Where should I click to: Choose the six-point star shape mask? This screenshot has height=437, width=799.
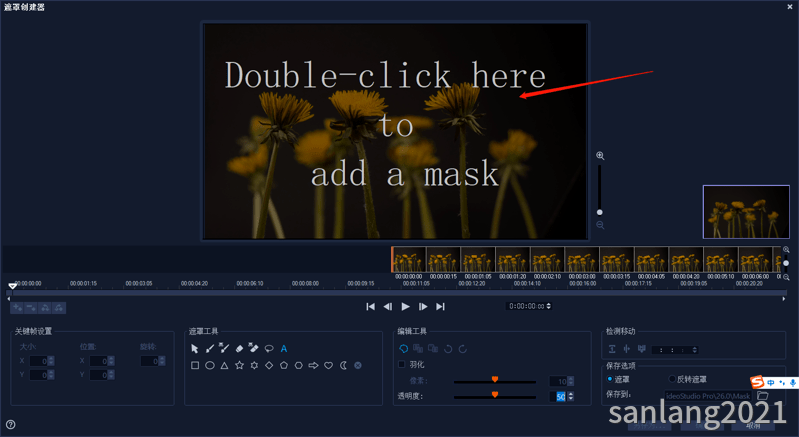tap(254, 365)
